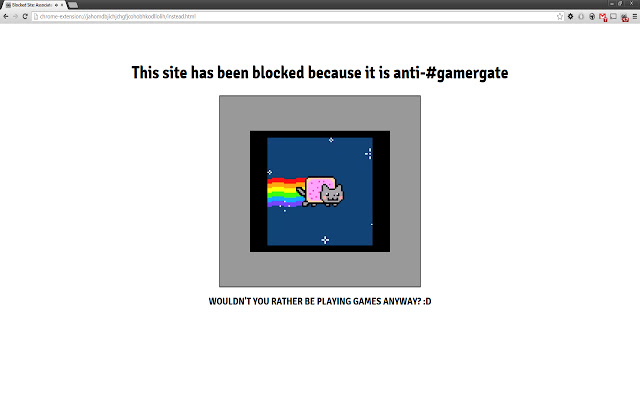Close the Blocked Site tab

coord(62,5)
